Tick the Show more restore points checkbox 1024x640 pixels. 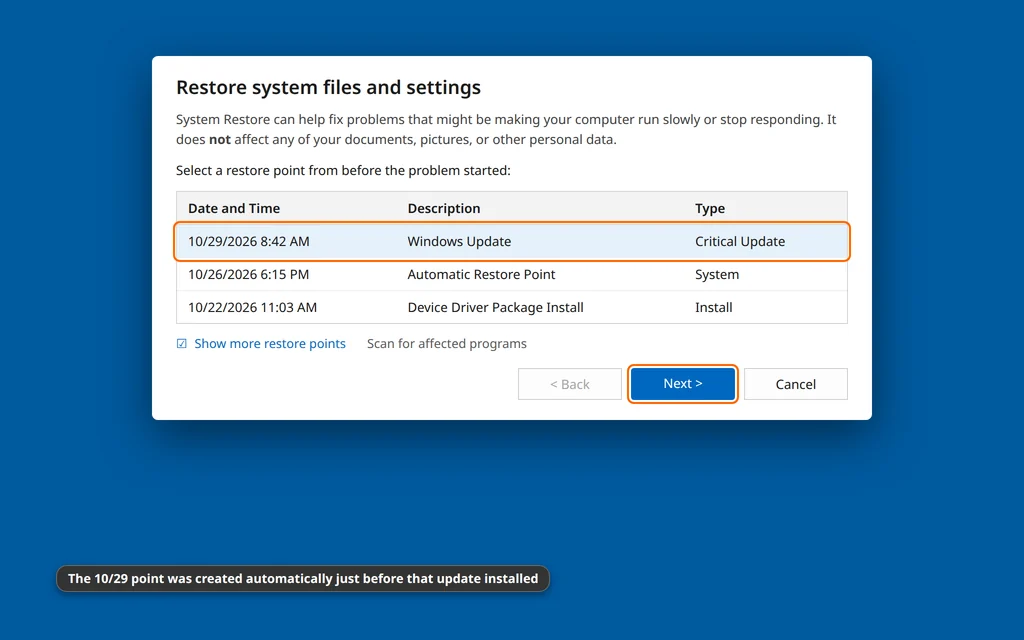(182, 344)
